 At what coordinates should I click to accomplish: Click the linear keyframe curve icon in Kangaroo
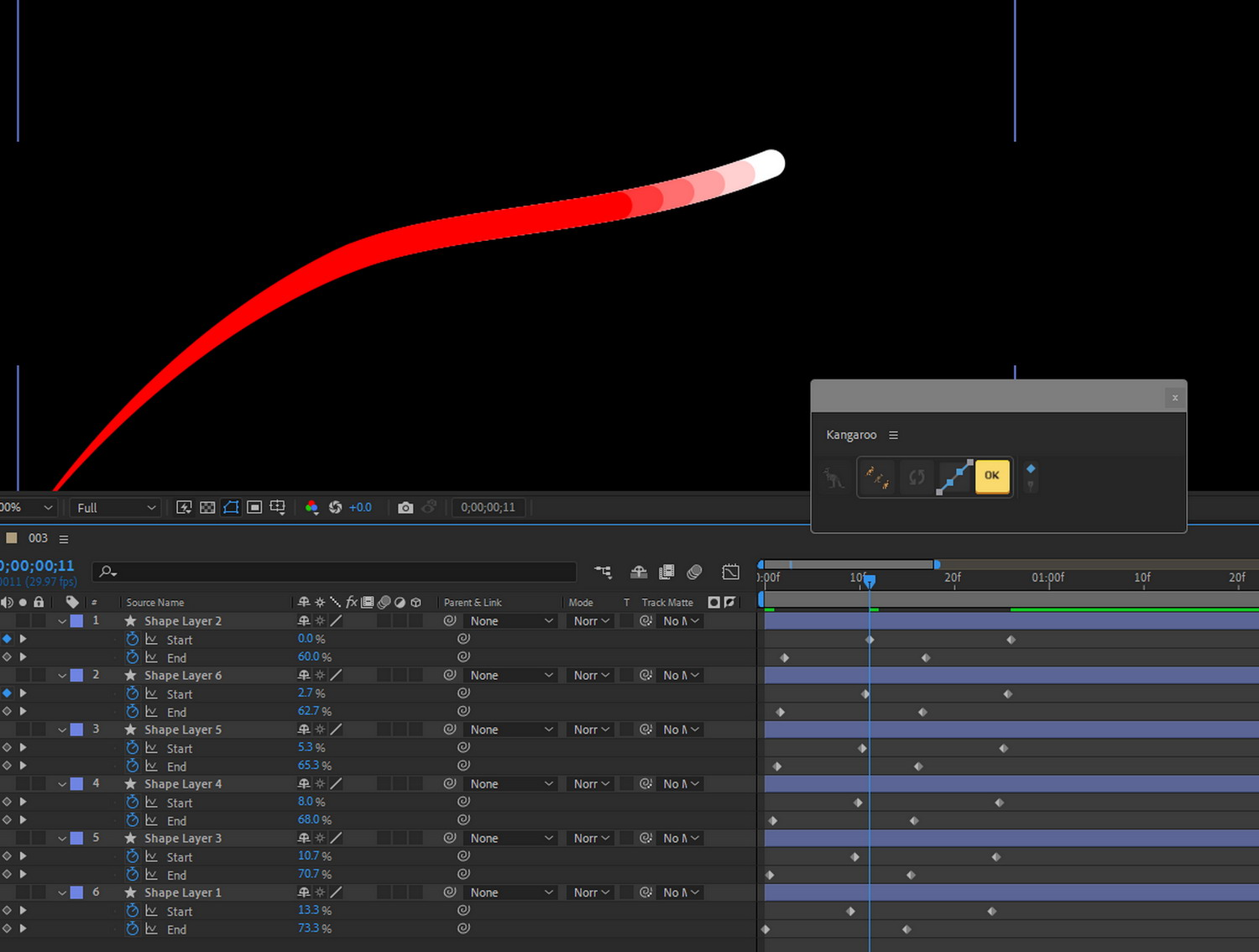(955, 477)
